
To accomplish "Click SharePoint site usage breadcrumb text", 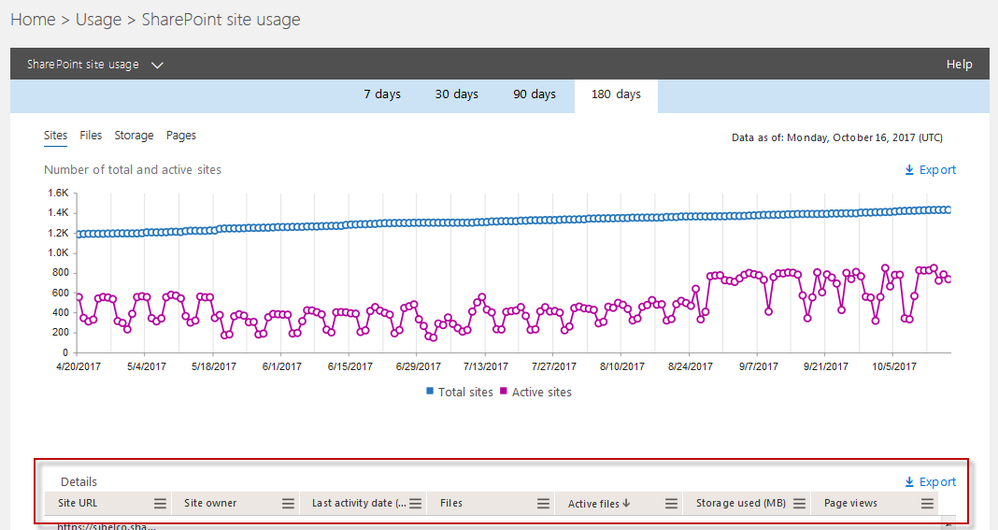I will tap(221, 20).
